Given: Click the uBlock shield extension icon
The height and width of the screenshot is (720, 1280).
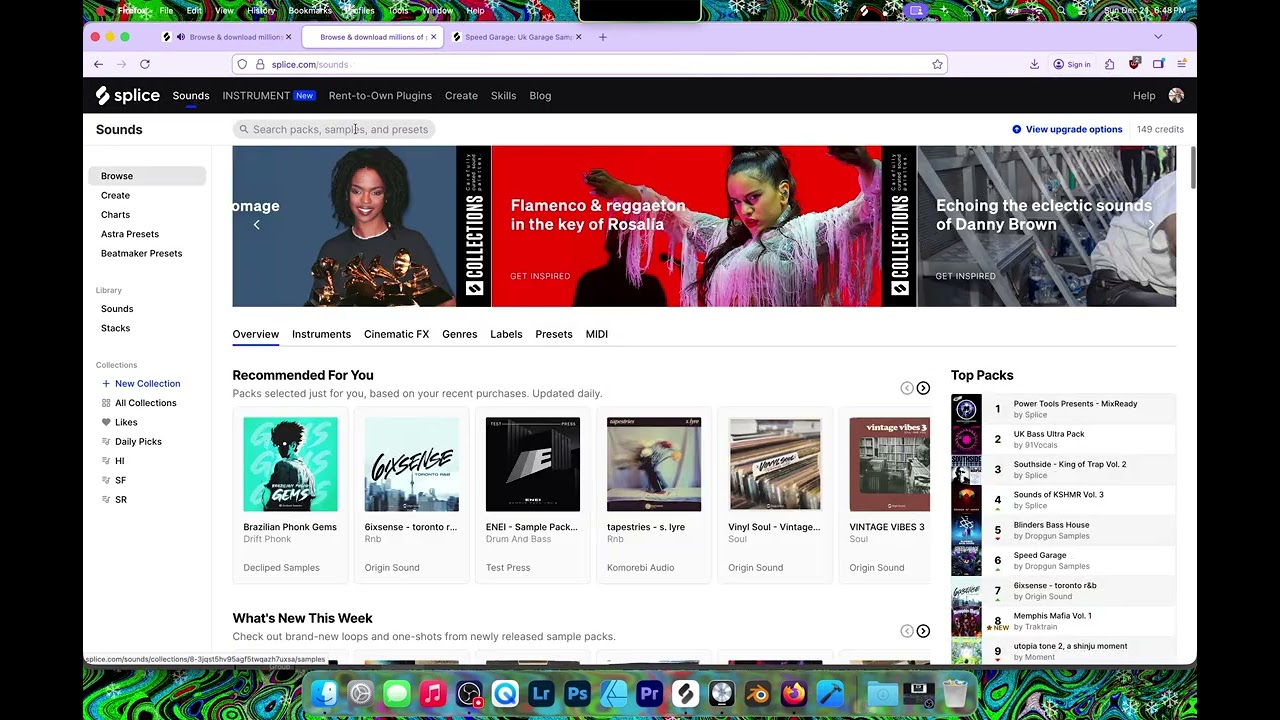Looking at the screenshot, I should pyautogui.click(x=1134, y=64).
